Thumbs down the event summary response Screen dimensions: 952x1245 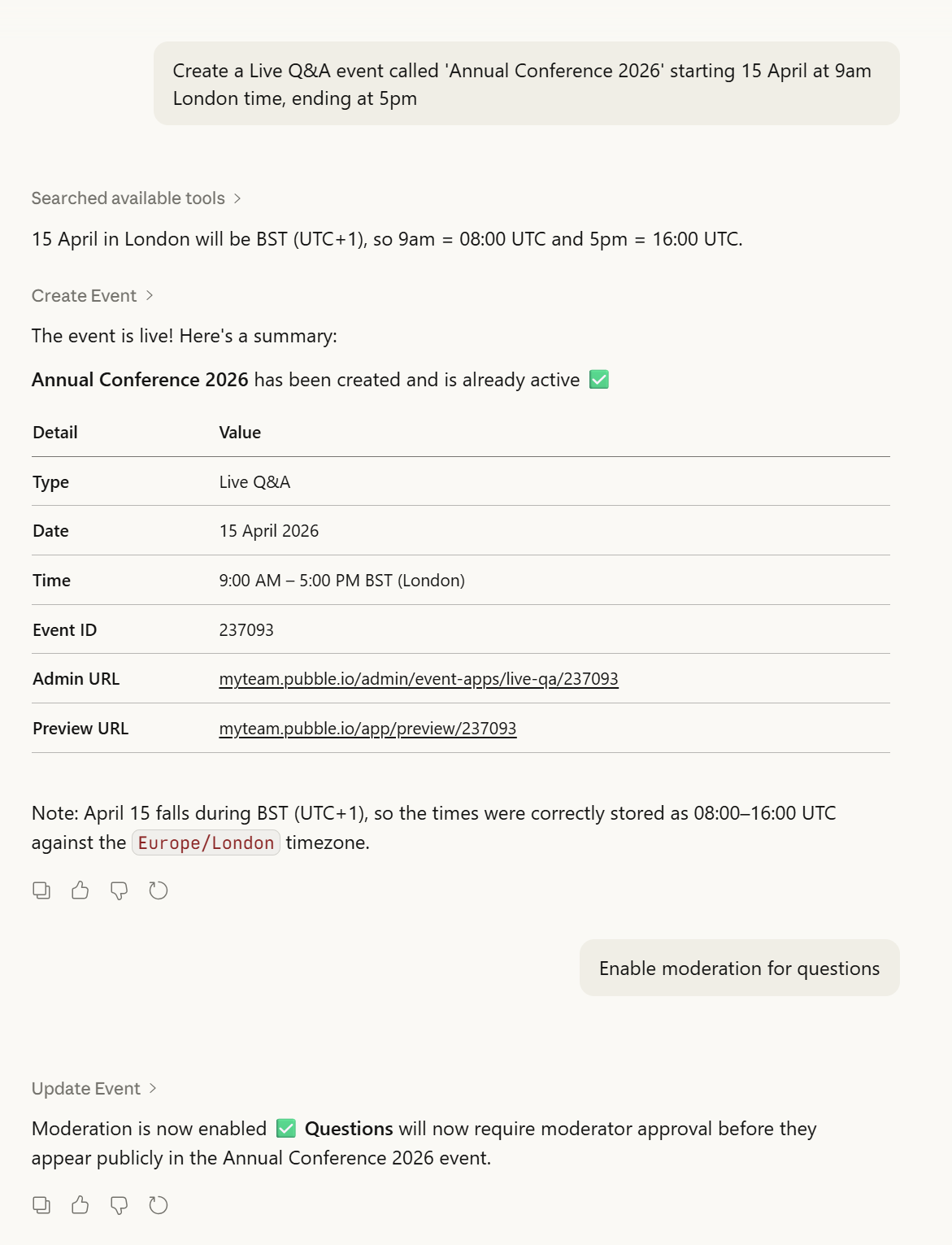[x=120, y=891]
